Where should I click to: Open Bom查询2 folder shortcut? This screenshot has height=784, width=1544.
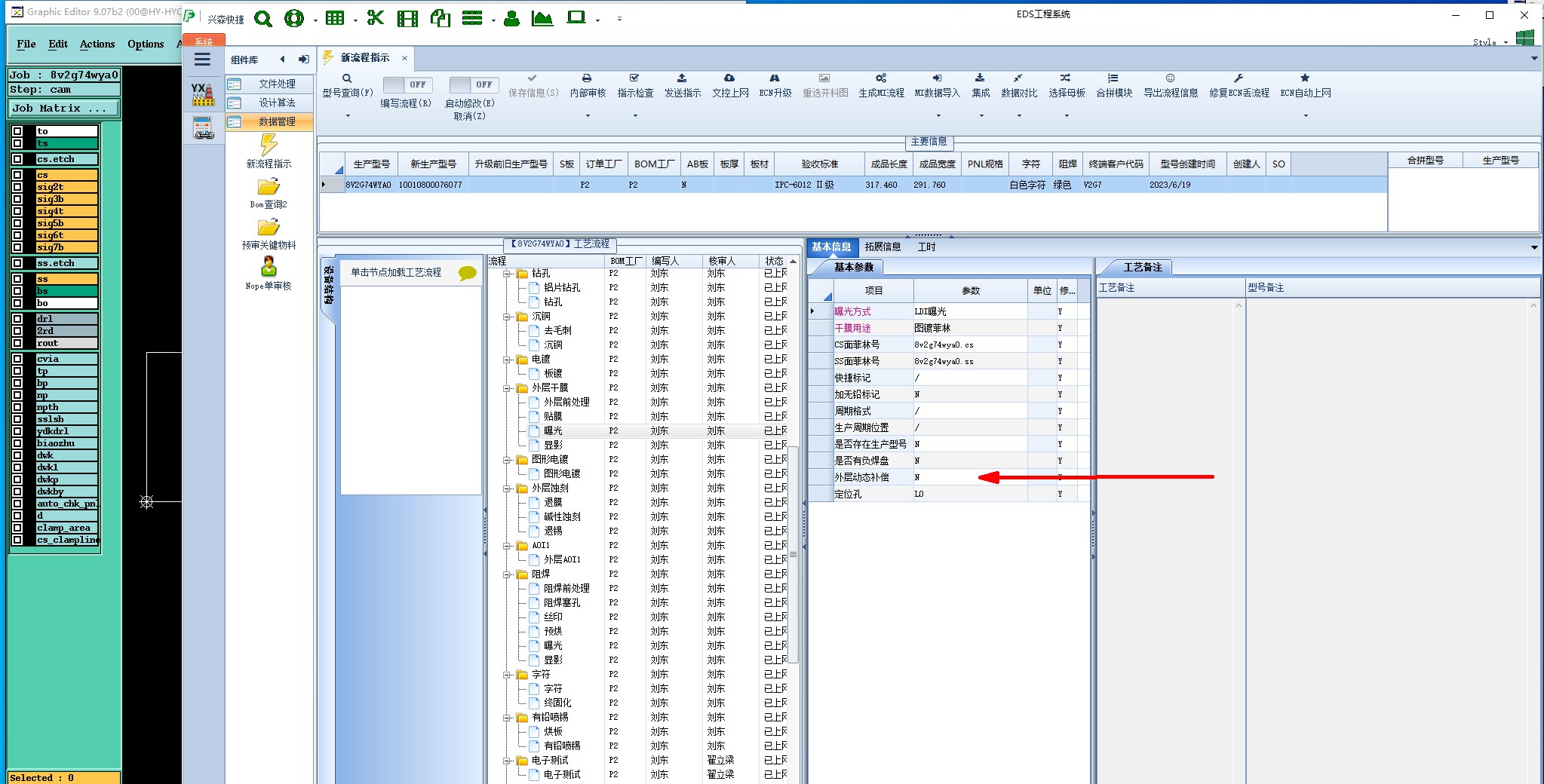click(269, 192)
